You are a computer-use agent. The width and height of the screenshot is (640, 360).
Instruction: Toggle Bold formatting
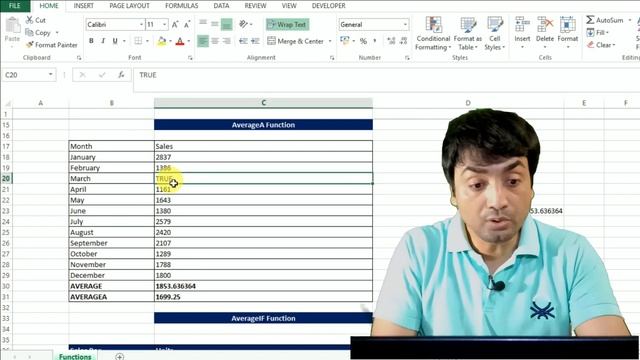[x=91, y=41]
